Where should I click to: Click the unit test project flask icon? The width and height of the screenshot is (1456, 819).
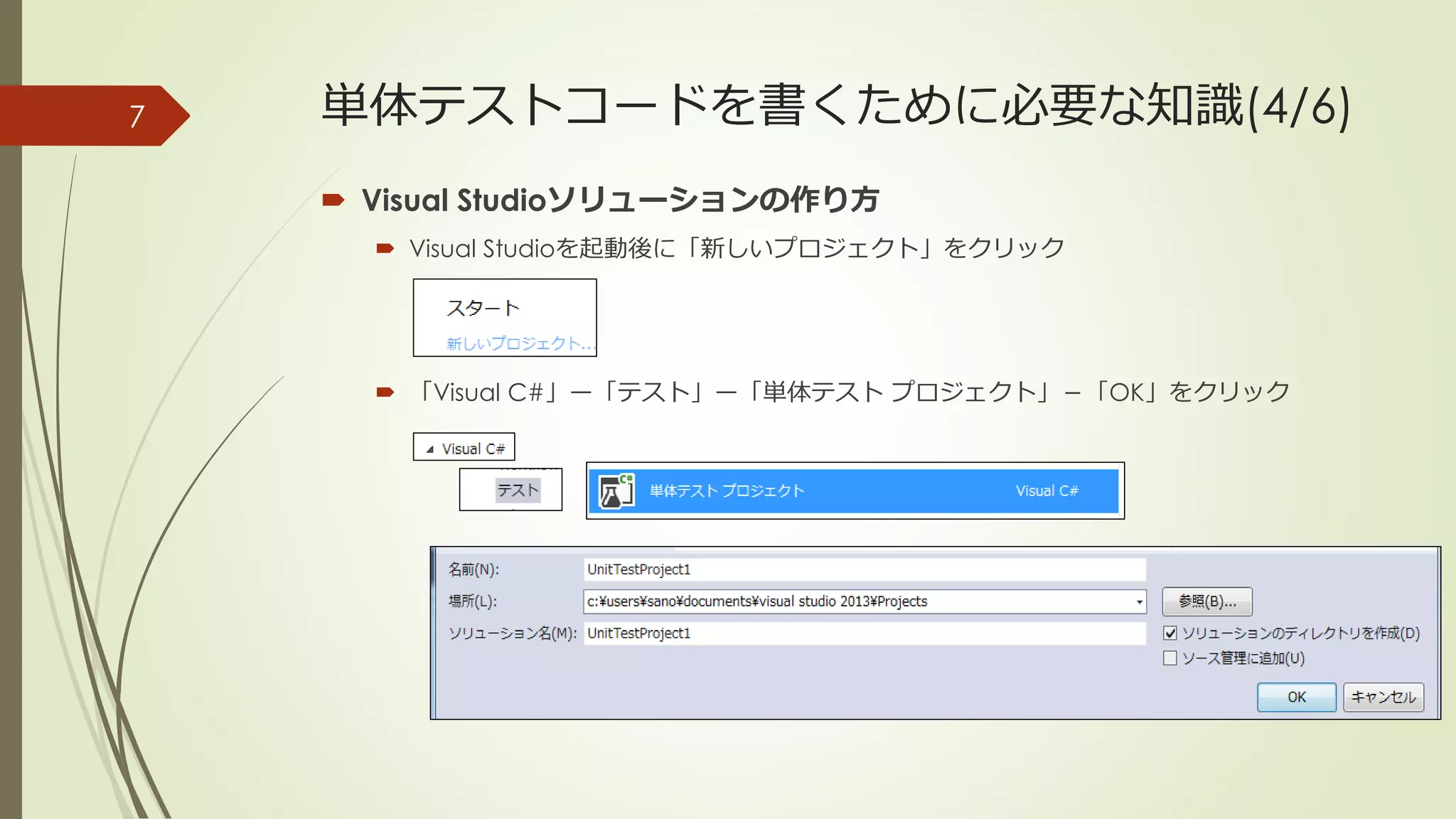tap(616, 491)
